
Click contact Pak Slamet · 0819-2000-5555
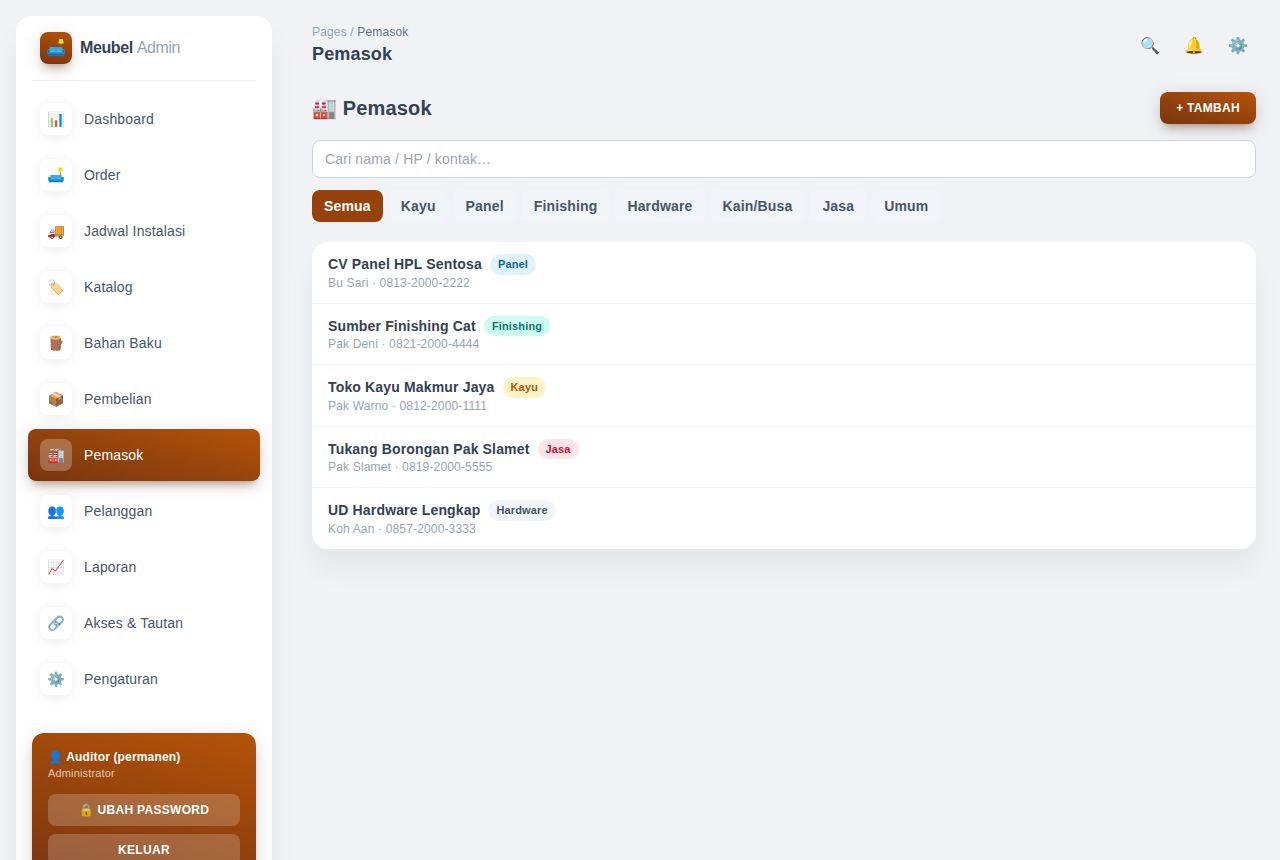410,467
